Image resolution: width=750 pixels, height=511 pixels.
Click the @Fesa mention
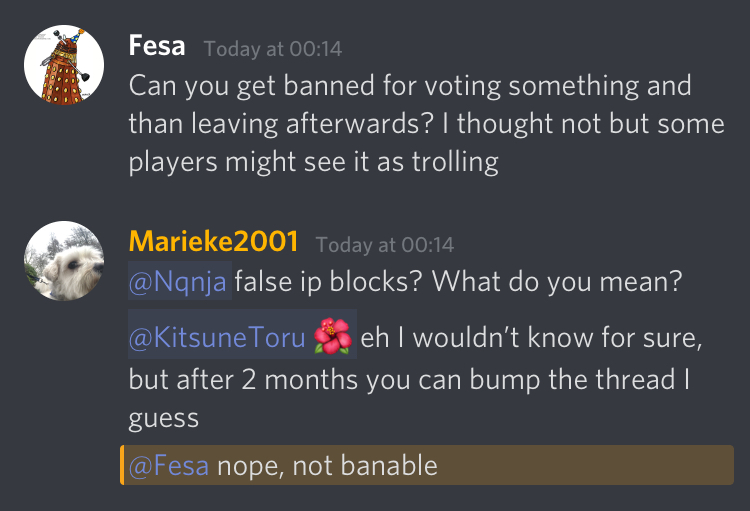169,466
